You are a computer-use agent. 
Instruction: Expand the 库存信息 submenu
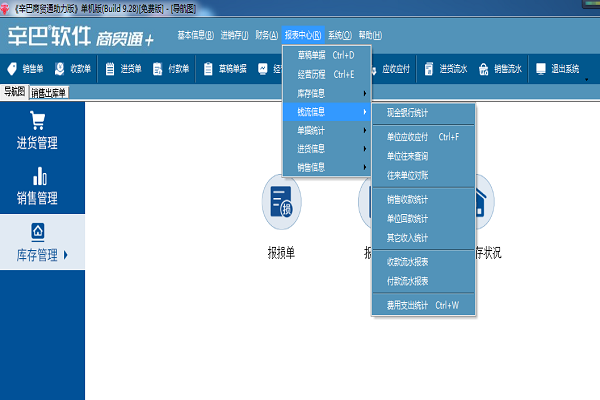pos(327,93)
